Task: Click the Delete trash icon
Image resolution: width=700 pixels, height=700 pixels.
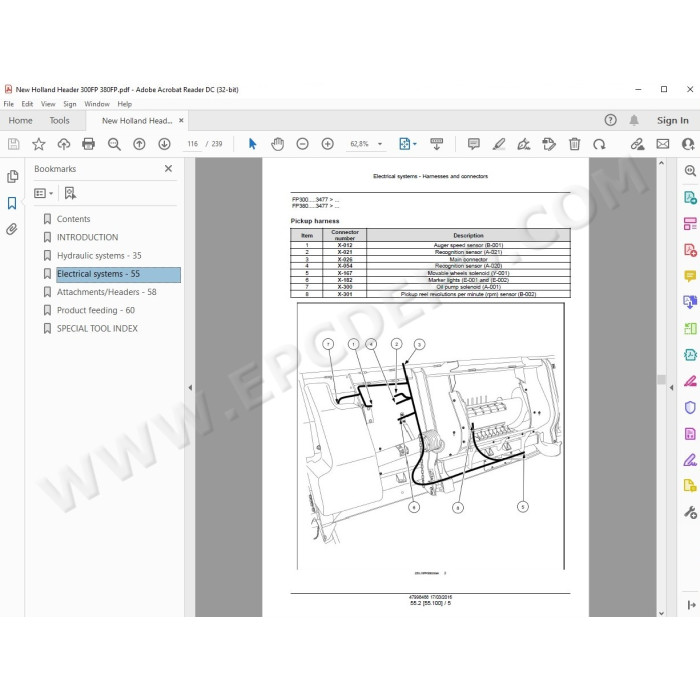Action: [x=575, y=144]
